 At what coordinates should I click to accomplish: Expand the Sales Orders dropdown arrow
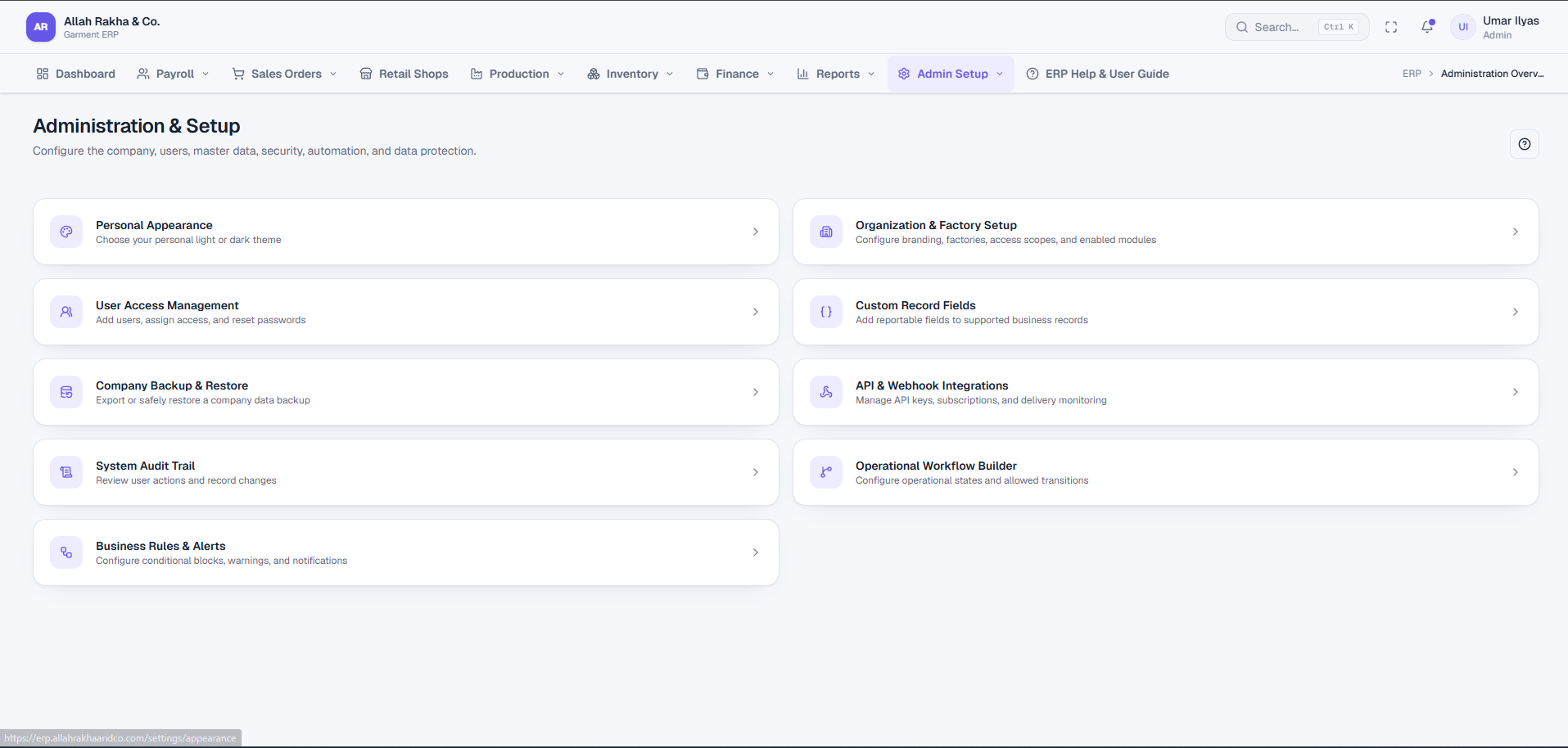pos(333,74)
